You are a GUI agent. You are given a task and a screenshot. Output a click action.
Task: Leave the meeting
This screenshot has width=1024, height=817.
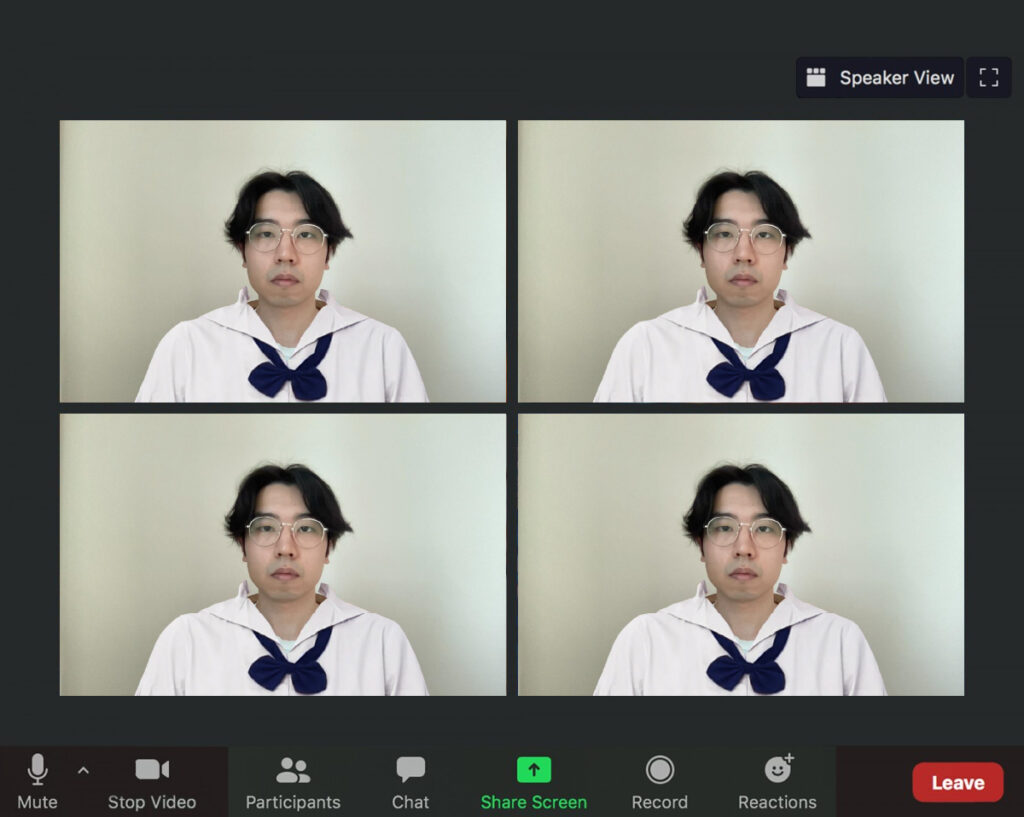[957, 782]
